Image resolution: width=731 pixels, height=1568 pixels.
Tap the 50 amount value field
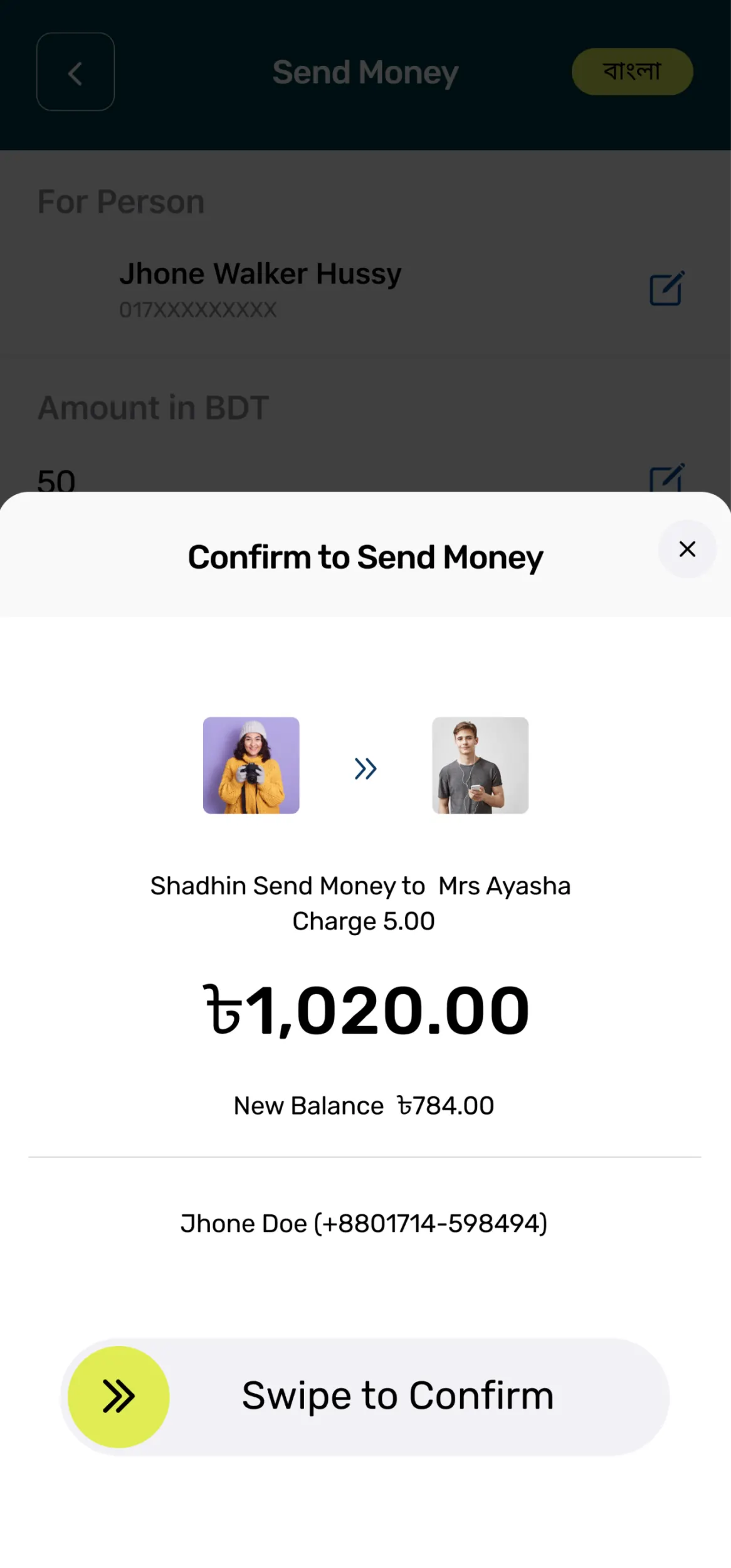point(56,480)
